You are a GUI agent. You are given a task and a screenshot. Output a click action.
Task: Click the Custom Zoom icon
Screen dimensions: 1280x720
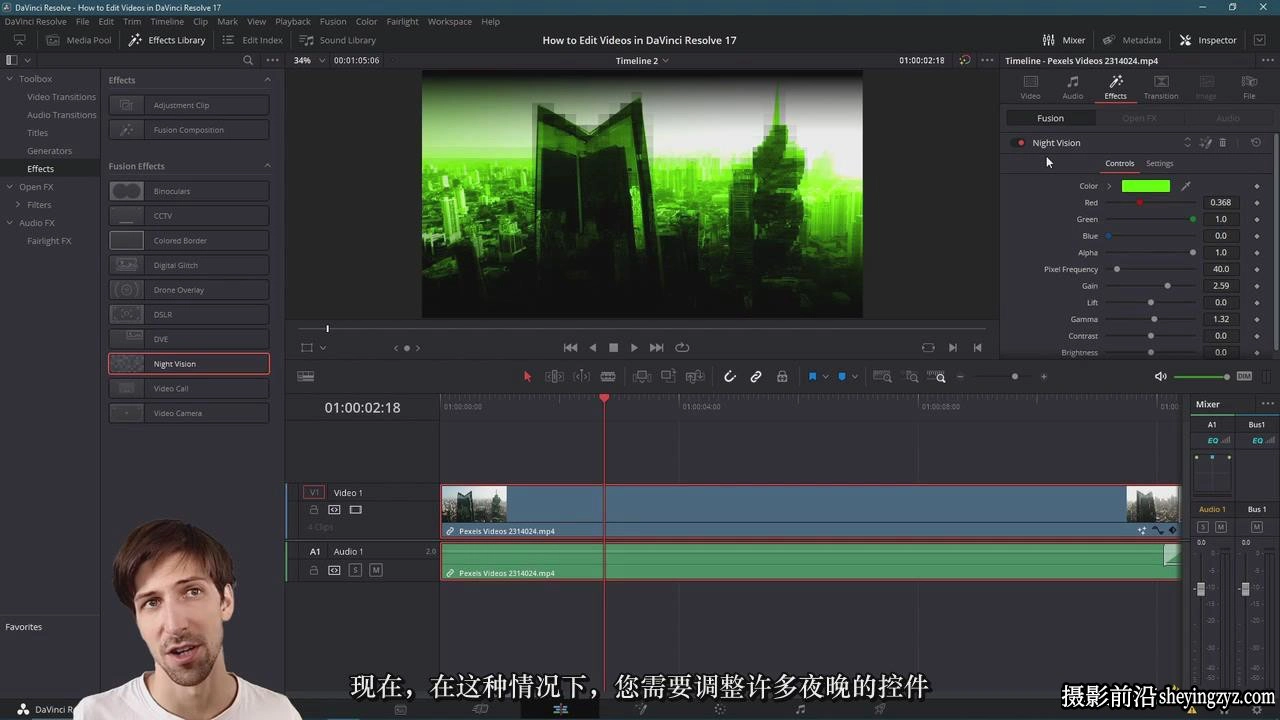click(937, 377)
